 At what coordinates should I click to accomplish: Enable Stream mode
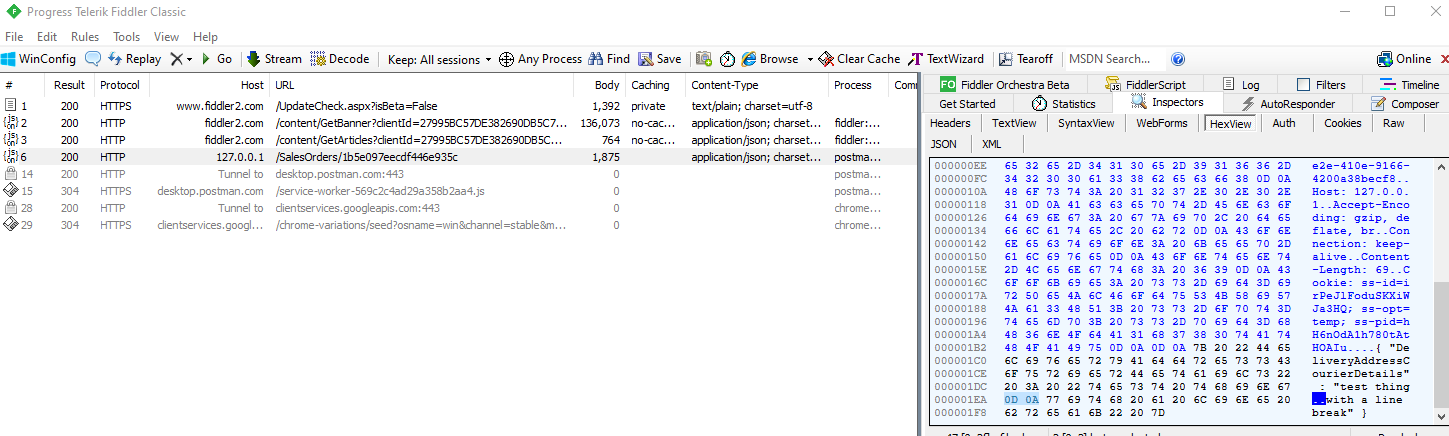tap(273, 59)
